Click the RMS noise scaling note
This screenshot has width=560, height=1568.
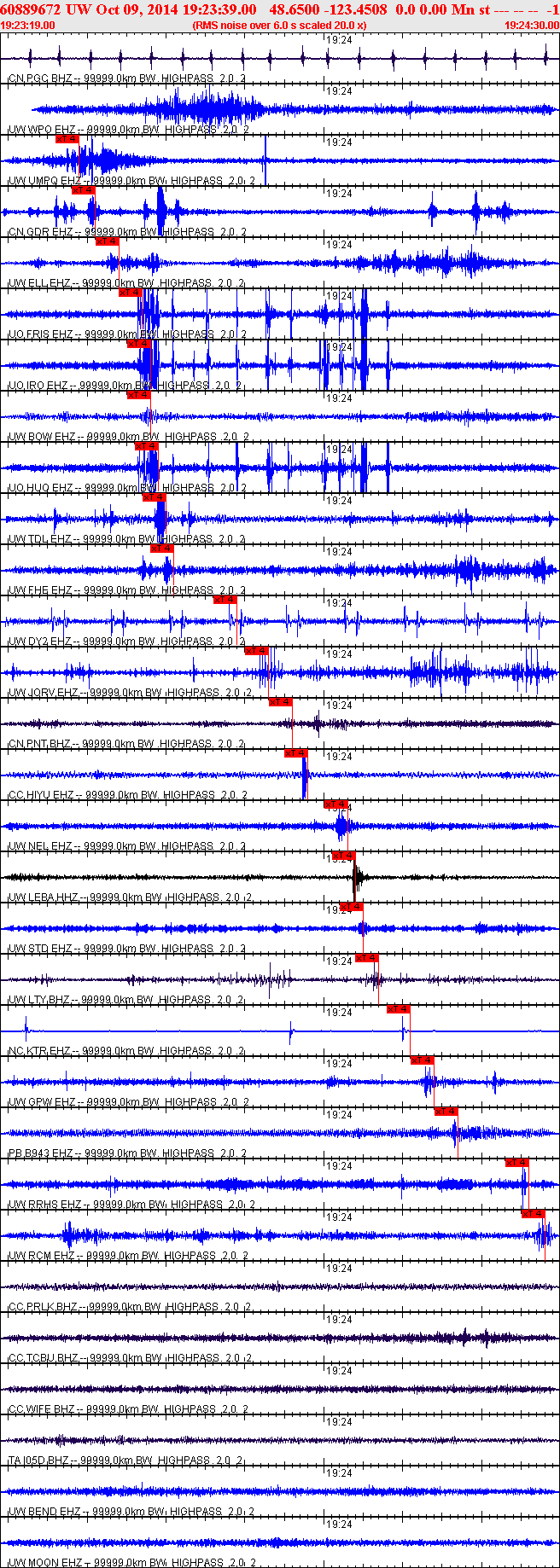coord(280,26)
